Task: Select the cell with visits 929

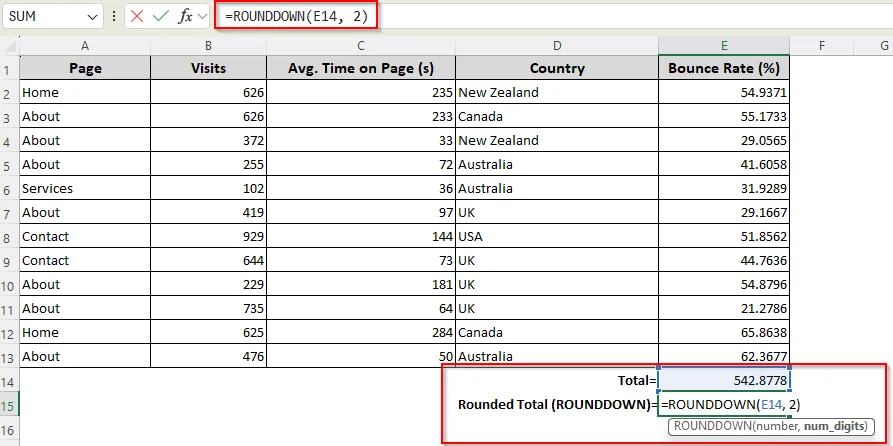Action: [208, 236]
